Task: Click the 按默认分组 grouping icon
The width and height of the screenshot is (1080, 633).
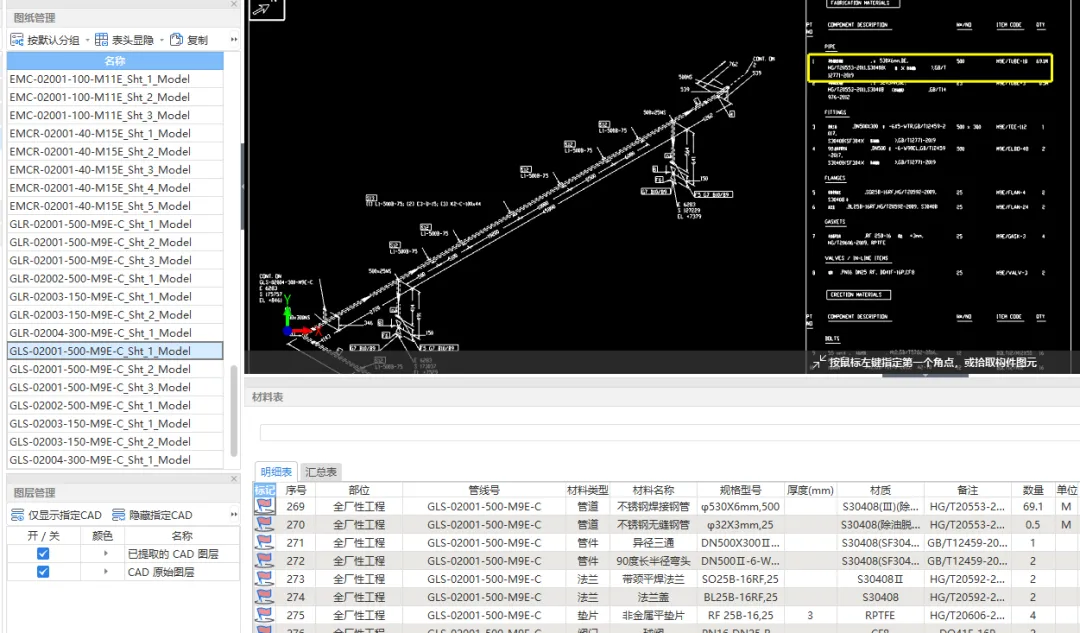Action: coord(17,40)
